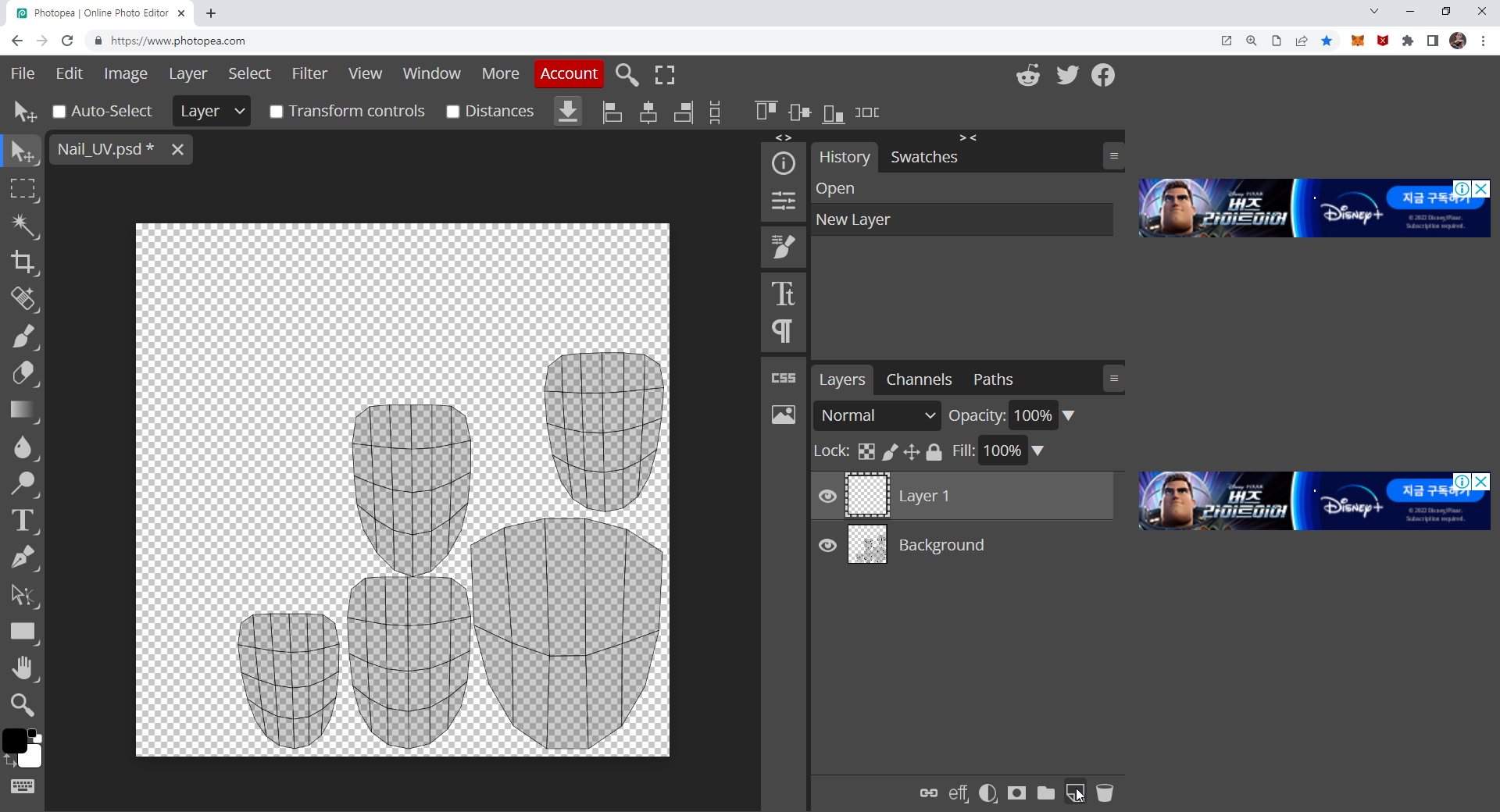The width and height of the screenshot is (1500, 812).
Task: Switch to the Swatches tab
Action: point(924,157)
